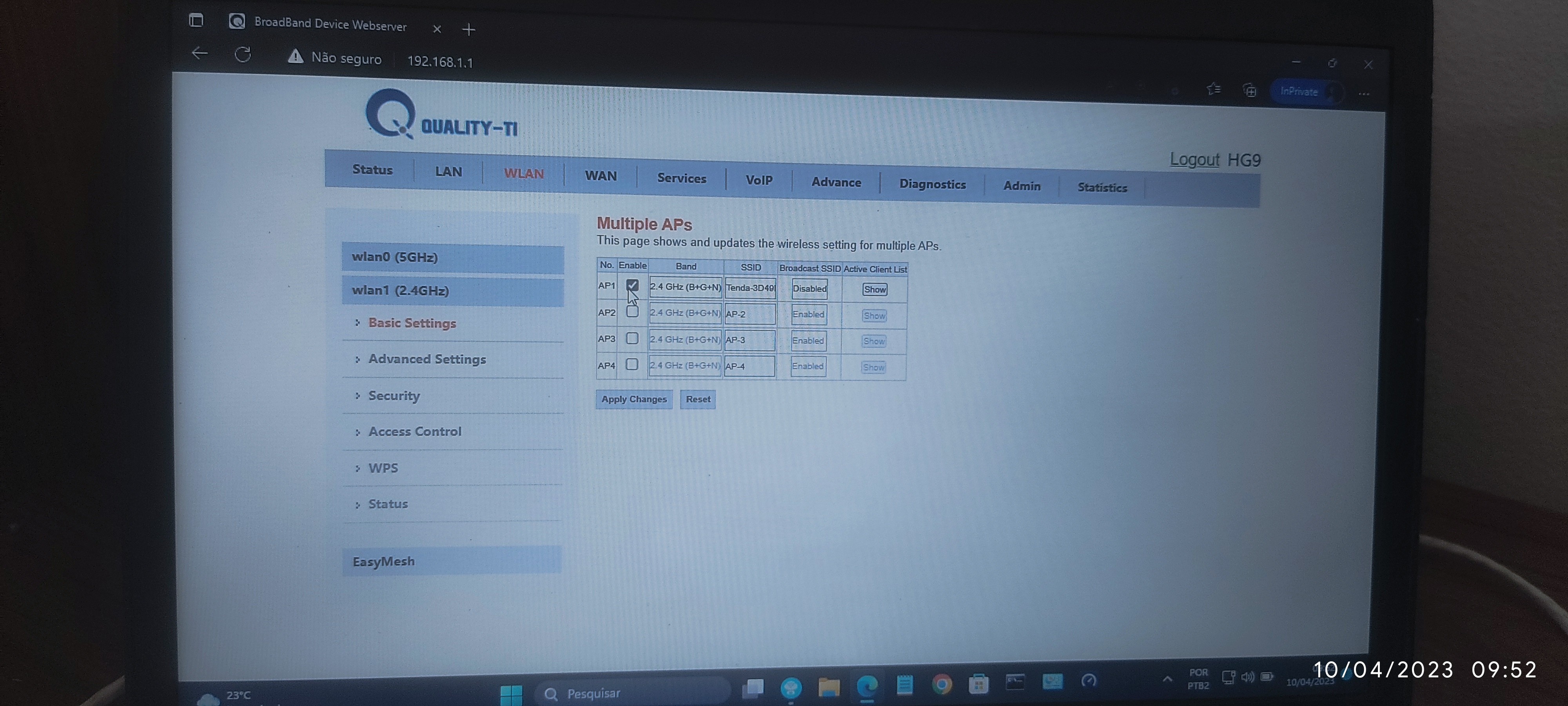
Task: Uncheck the AP1 enable checkbox
Action: click(632, 285)
